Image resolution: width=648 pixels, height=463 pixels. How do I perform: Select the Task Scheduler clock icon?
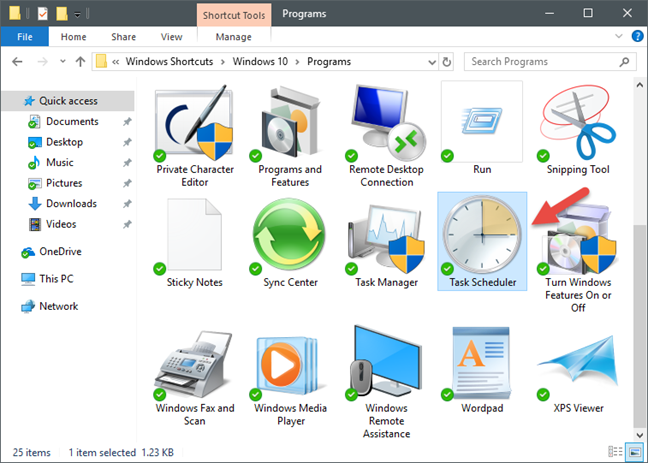coord(482,235)
